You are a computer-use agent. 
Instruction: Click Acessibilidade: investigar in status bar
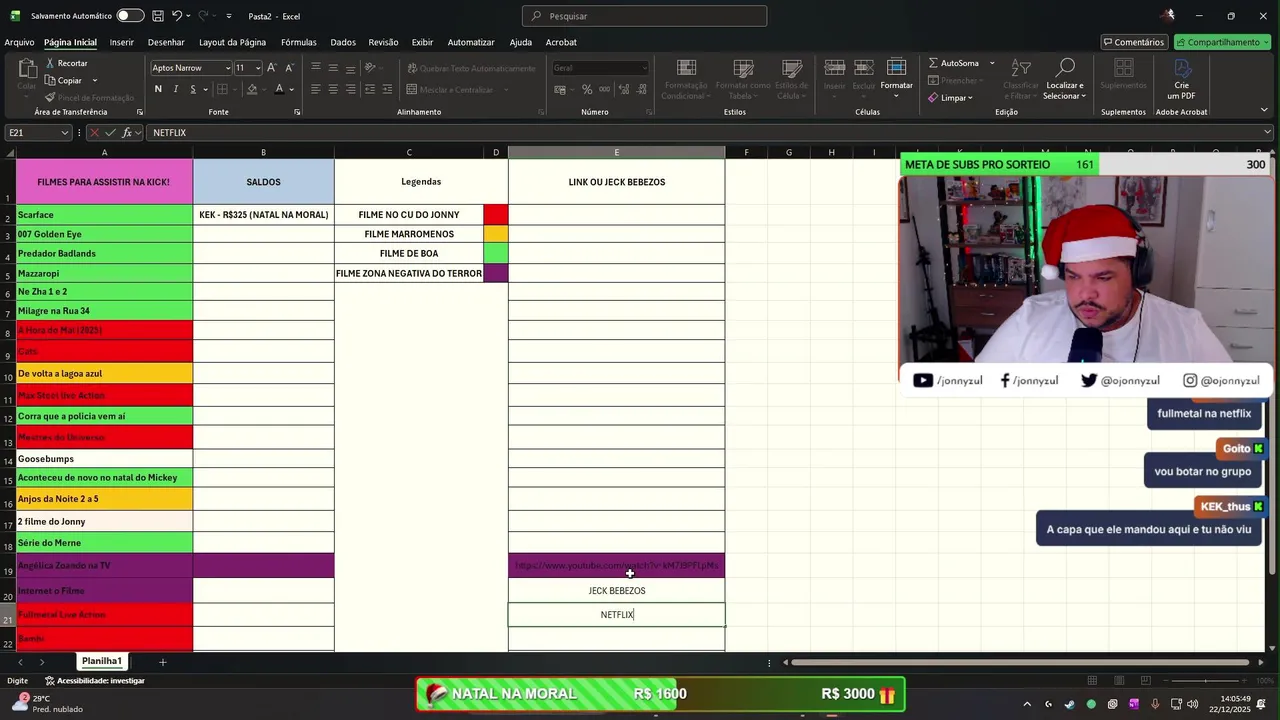pyautogui.click(x=95, y=681)
